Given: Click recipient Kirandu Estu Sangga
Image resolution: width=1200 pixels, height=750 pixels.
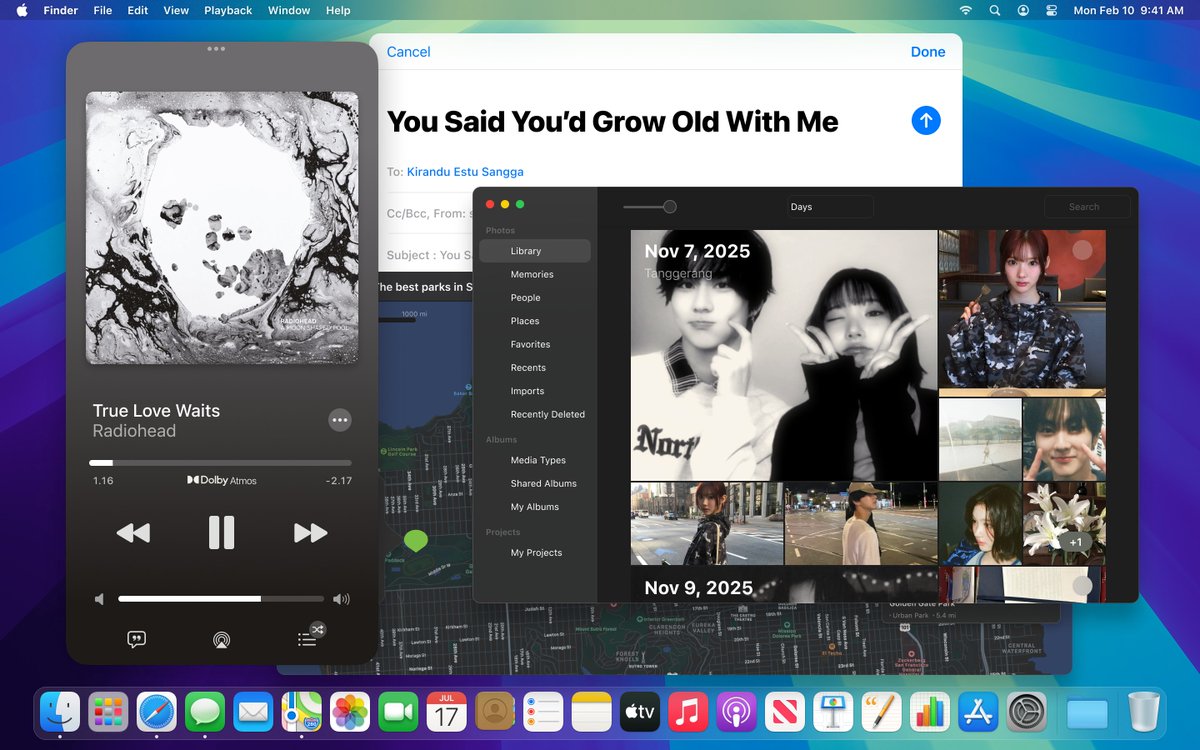Looking at the screenshot, I should click(465, 172).
